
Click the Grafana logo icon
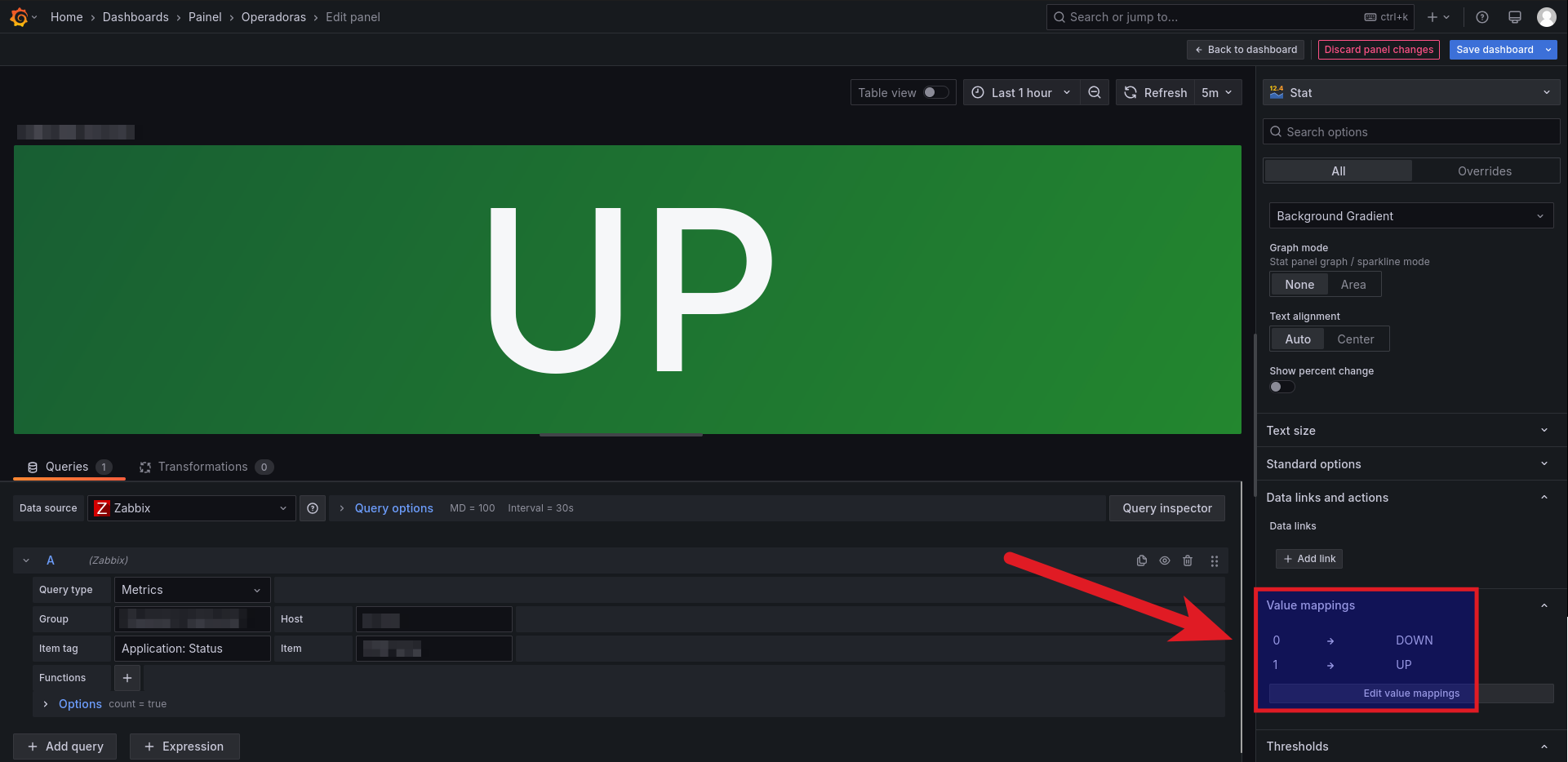[19, 17]
